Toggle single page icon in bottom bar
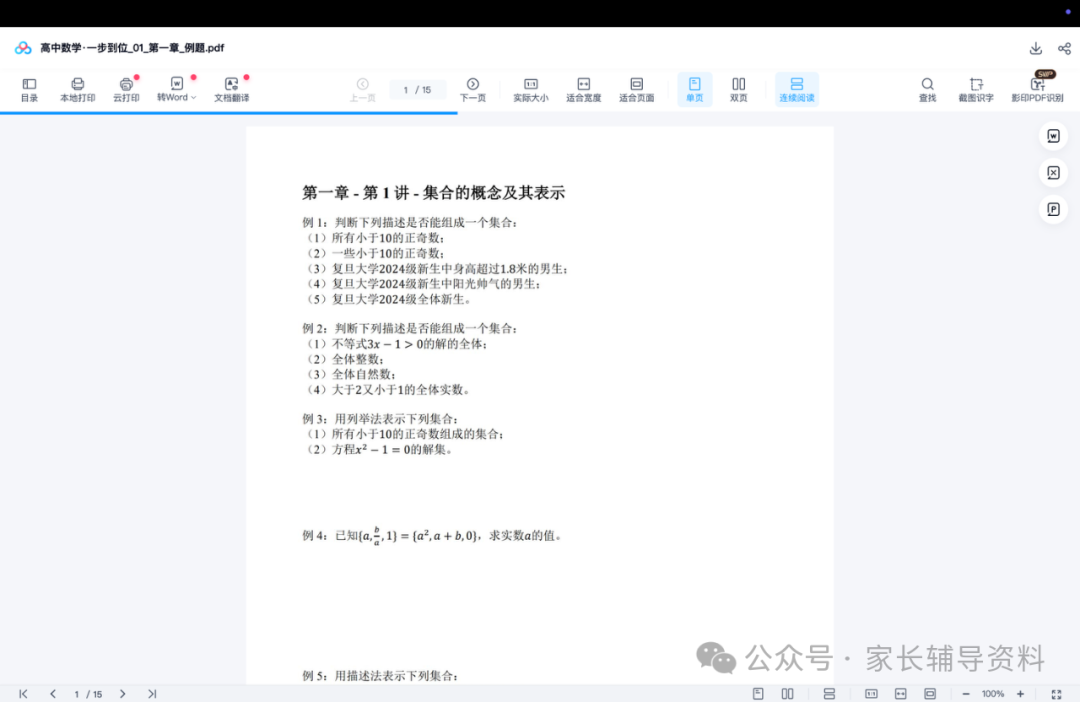The width and height of the screenshot is (1080, 702). (758, 694)
